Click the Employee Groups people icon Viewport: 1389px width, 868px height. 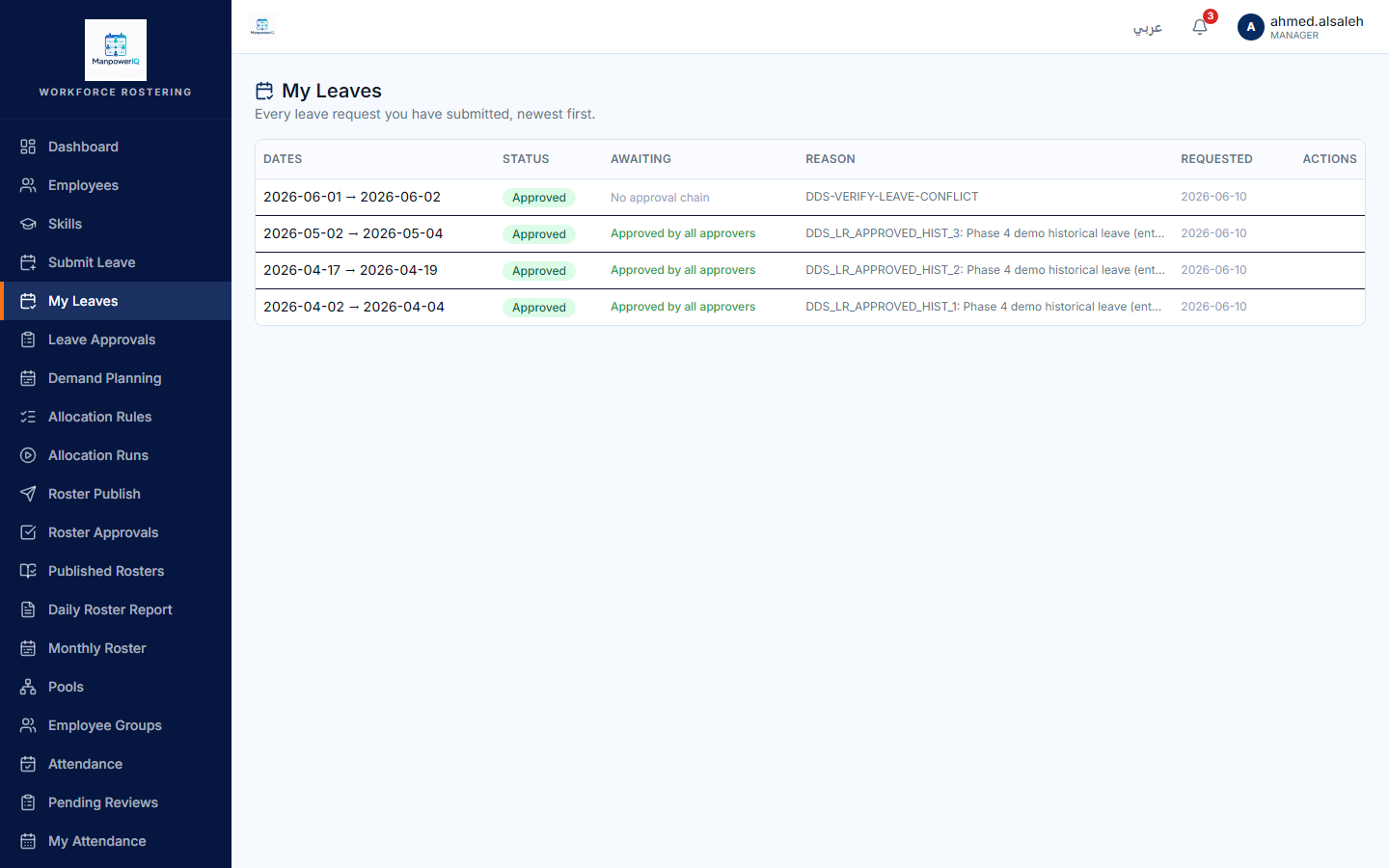[x=28, y=725]
